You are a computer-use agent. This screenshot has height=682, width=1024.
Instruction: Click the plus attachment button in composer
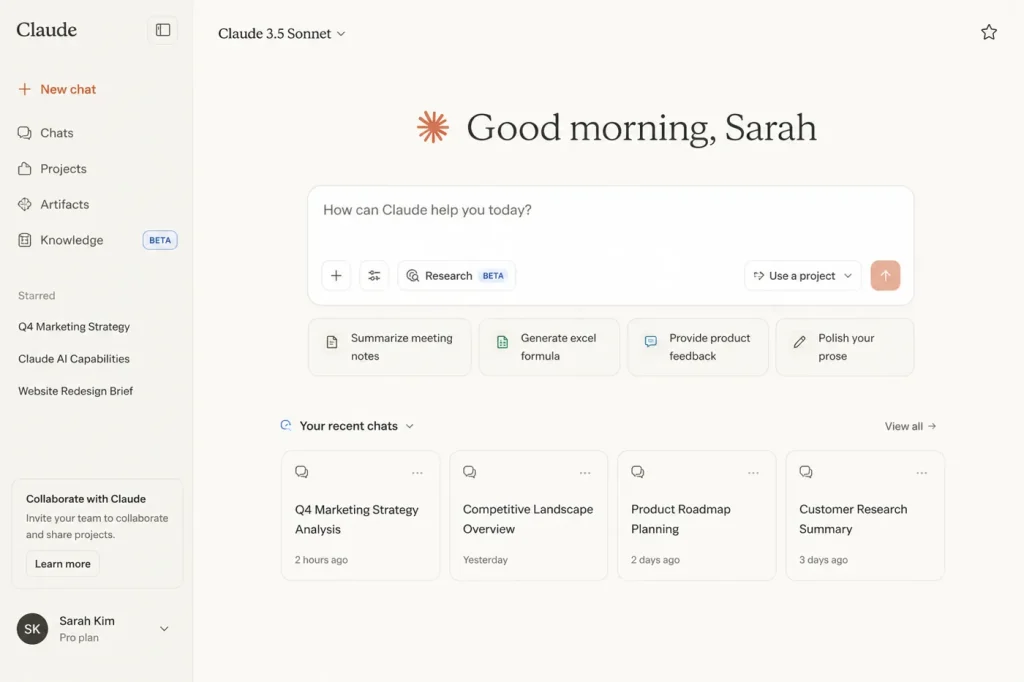336,276
